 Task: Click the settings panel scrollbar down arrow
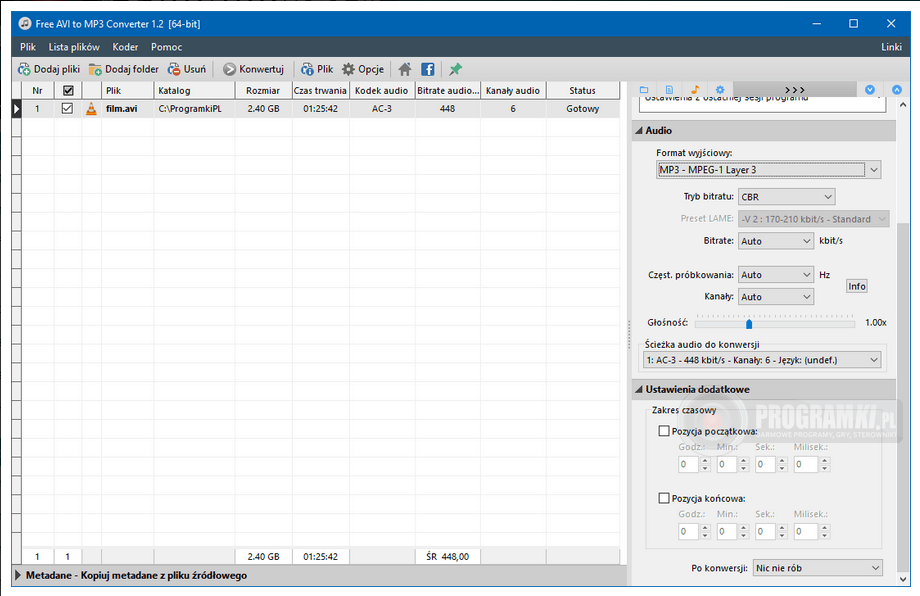(x=903, y=579)
